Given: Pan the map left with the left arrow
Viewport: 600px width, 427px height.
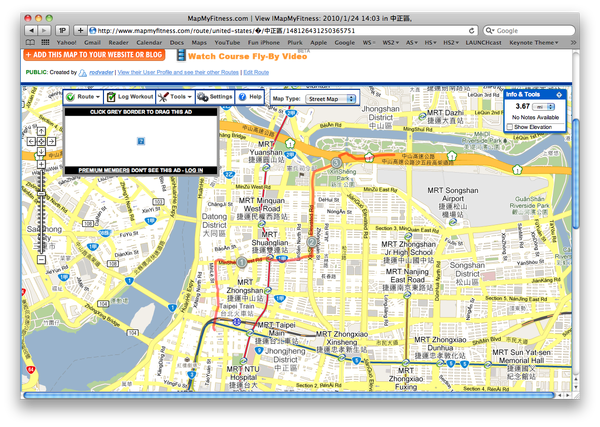Looking at the screenshot, I should click(x=31, y=142).
